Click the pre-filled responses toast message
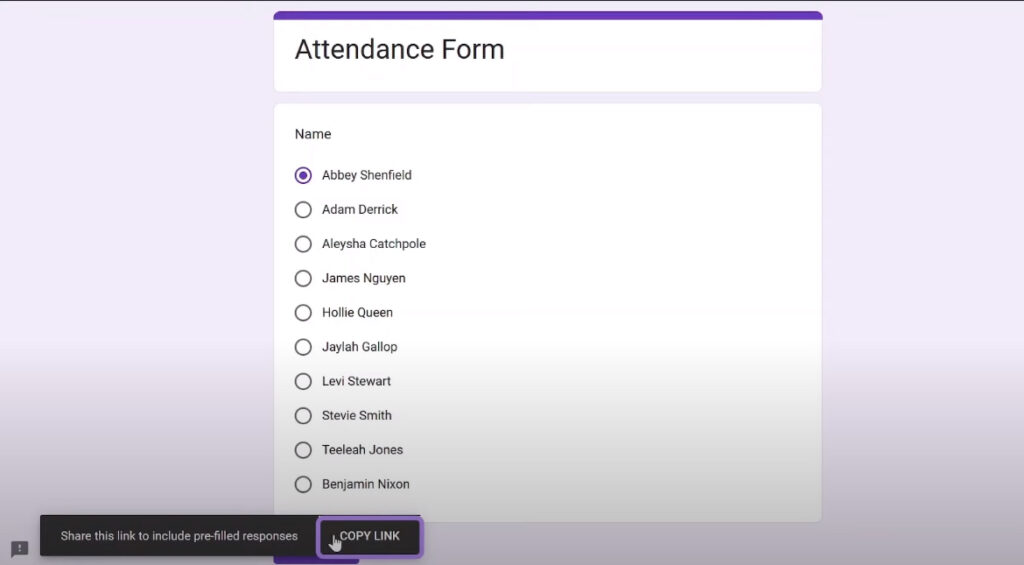Screen dimensions: 1024x565 pyautogui.click(x=179, y=536)
